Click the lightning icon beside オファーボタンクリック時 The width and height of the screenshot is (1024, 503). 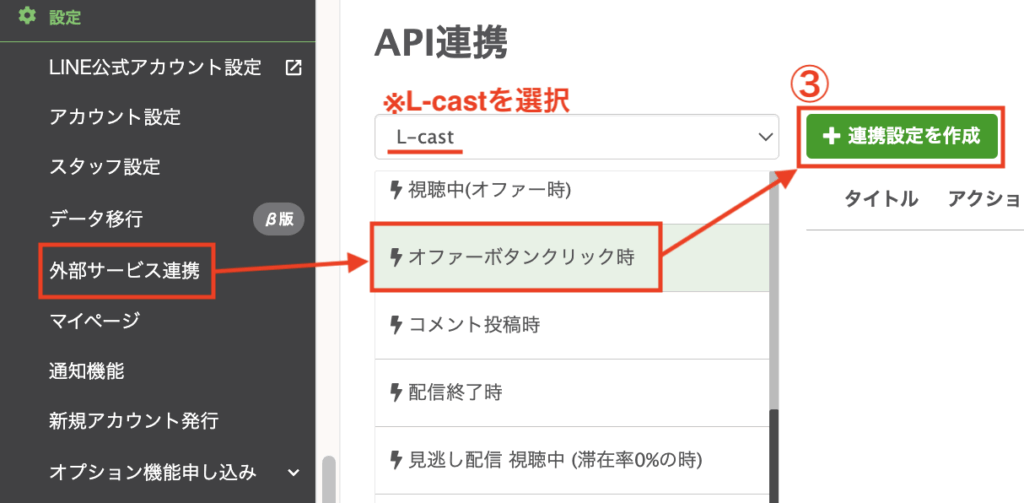coord(395,257)
